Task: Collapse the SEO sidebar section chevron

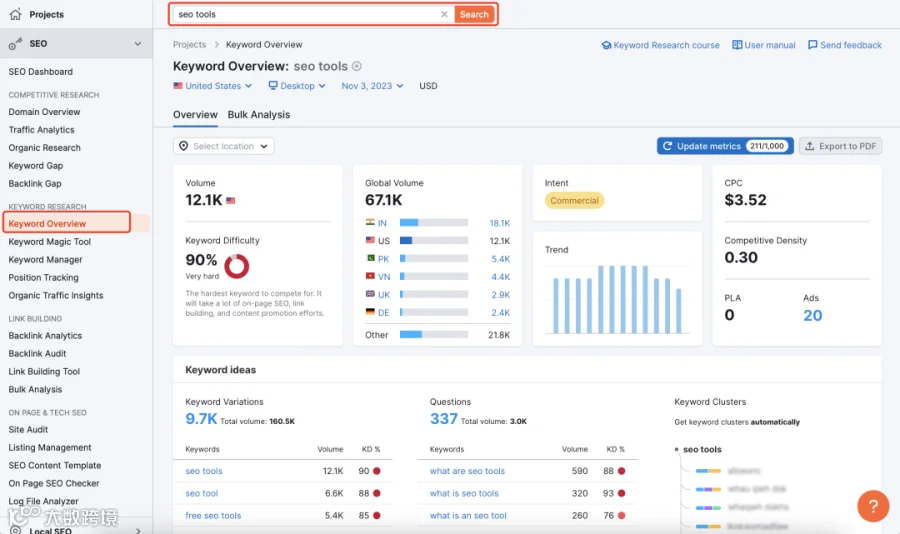Action: pyautogui.click(x=138, y=44)
